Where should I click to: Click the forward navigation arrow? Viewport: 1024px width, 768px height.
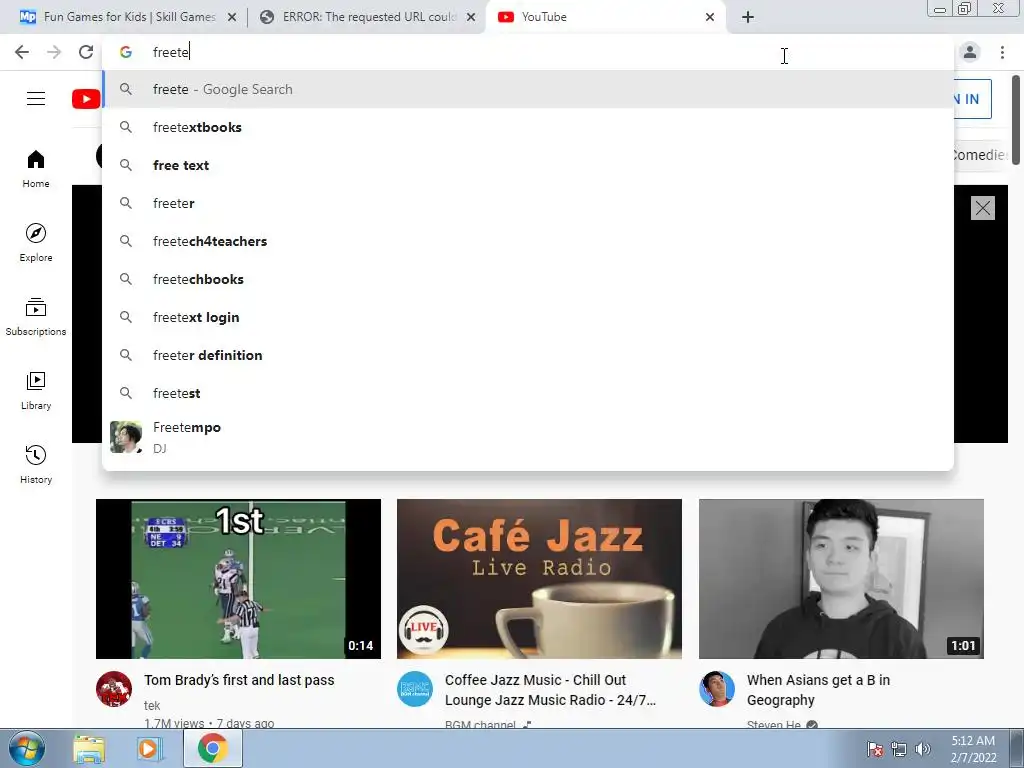pos(54,52)
